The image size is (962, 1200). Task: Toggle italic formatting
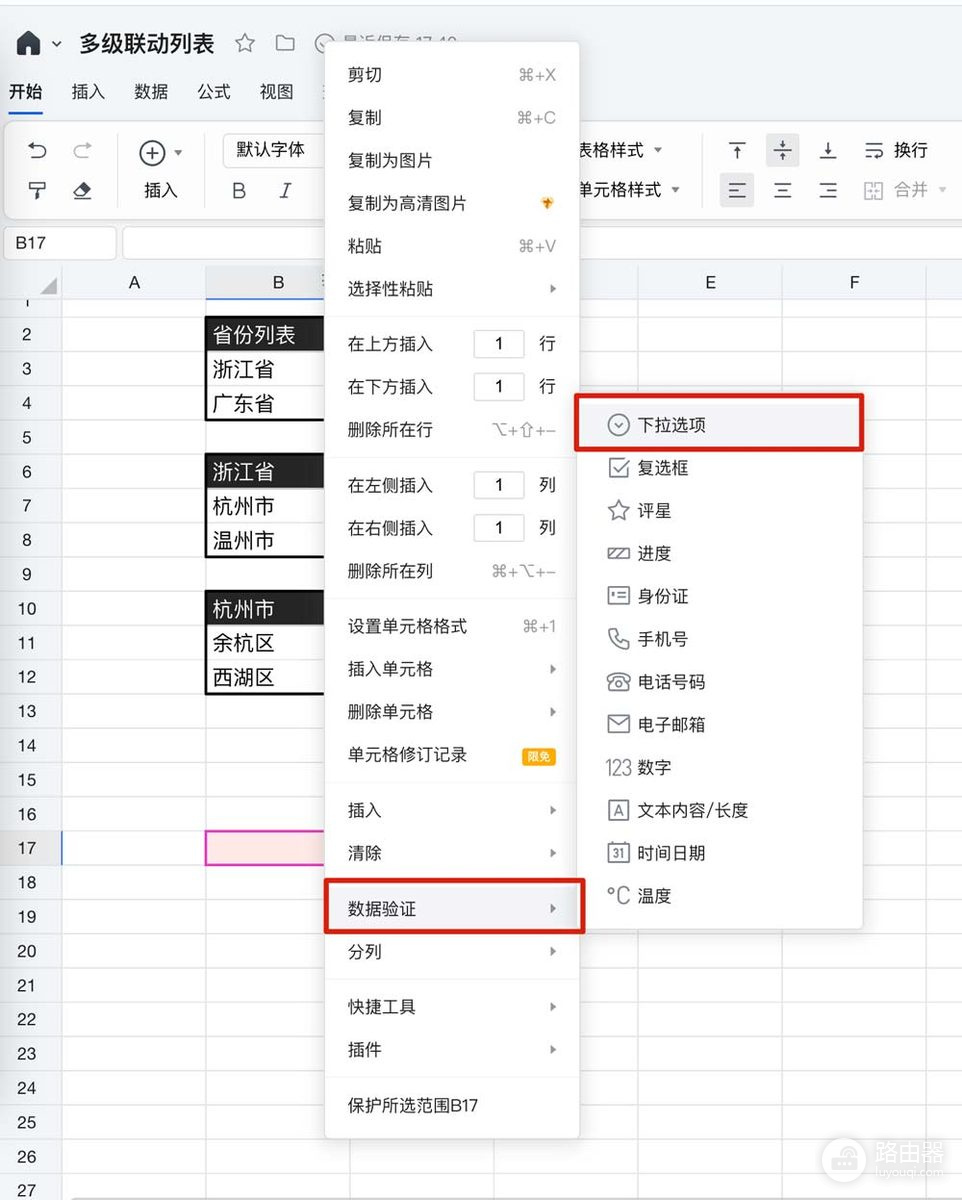(x=285, y=190)
